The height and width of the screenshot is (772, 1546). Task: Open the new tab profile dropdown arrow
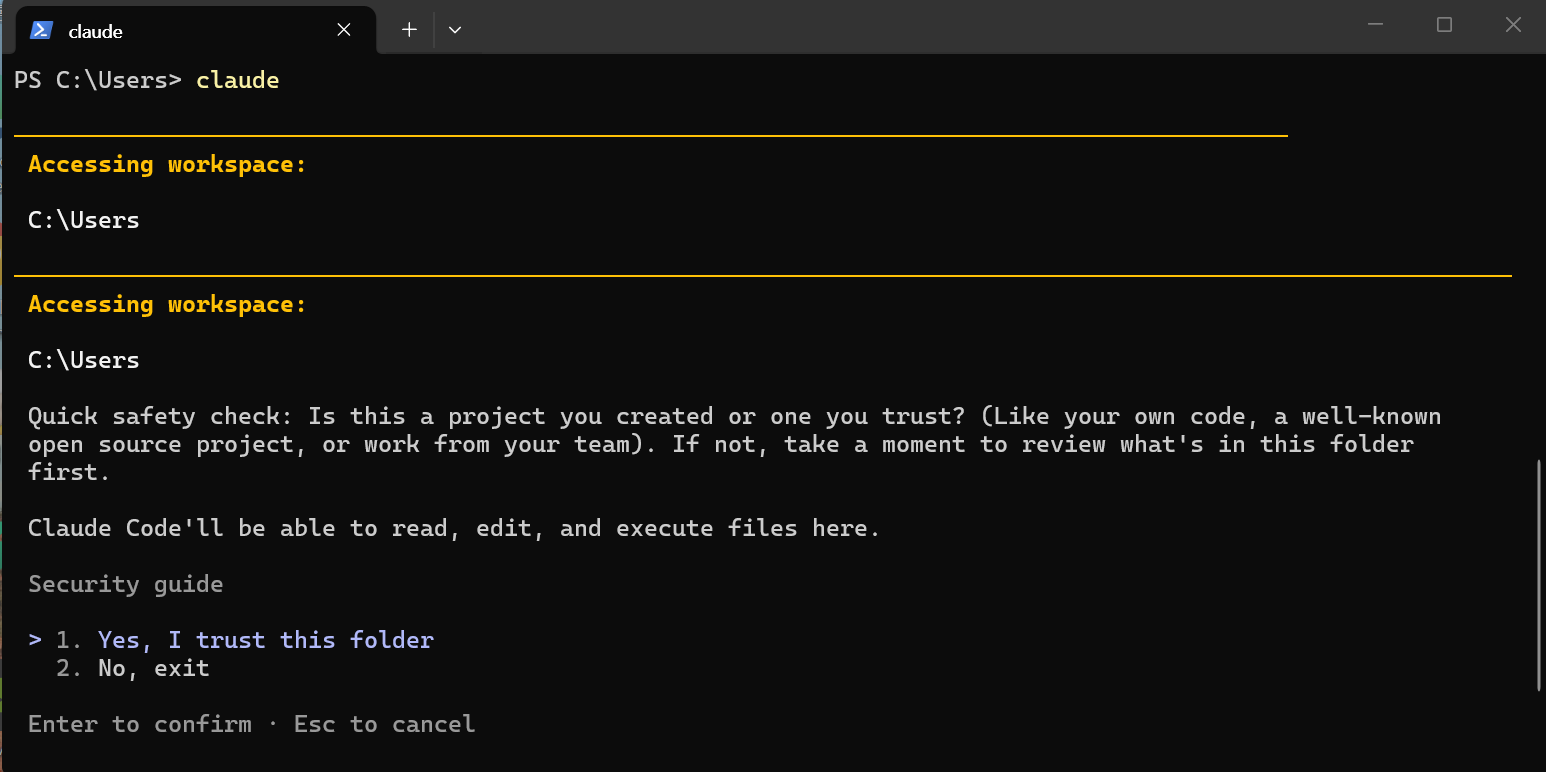pos(455,30)
